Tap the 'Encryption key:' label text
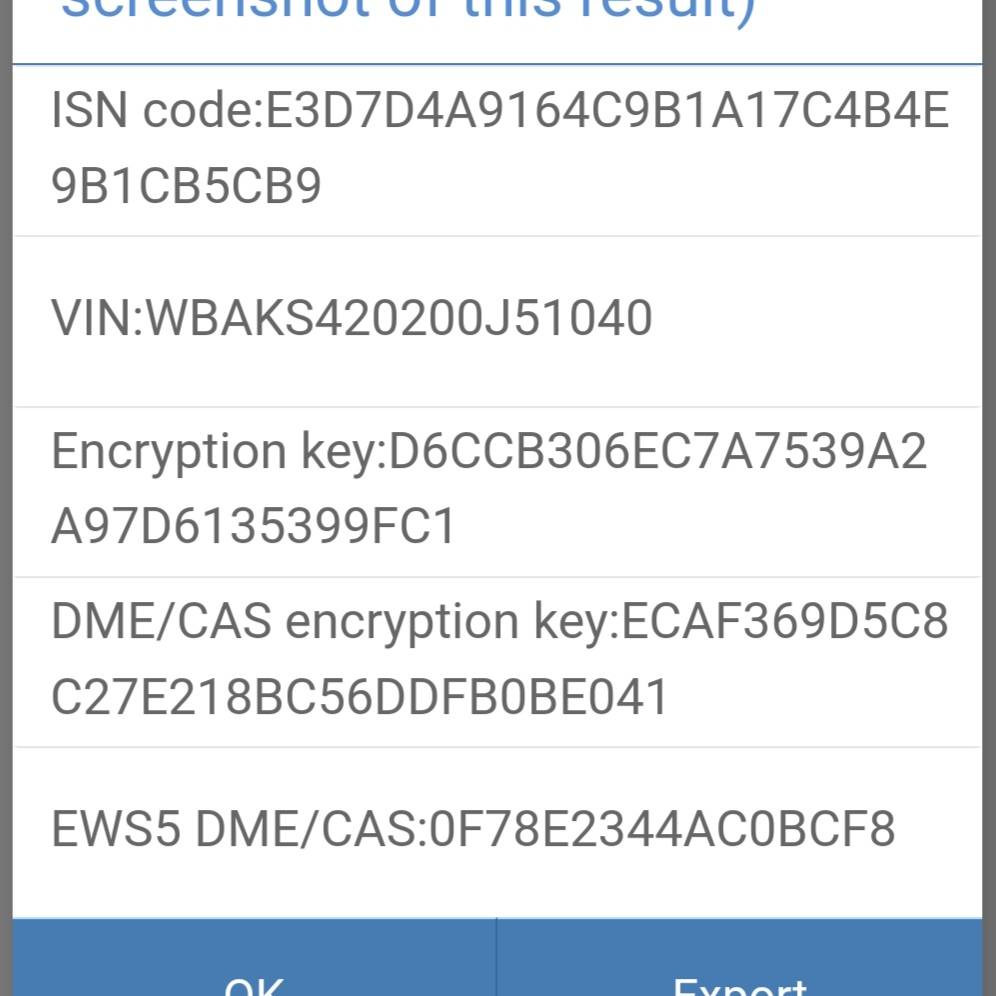Viewport: 996px width, 996px height. [219, 453]
